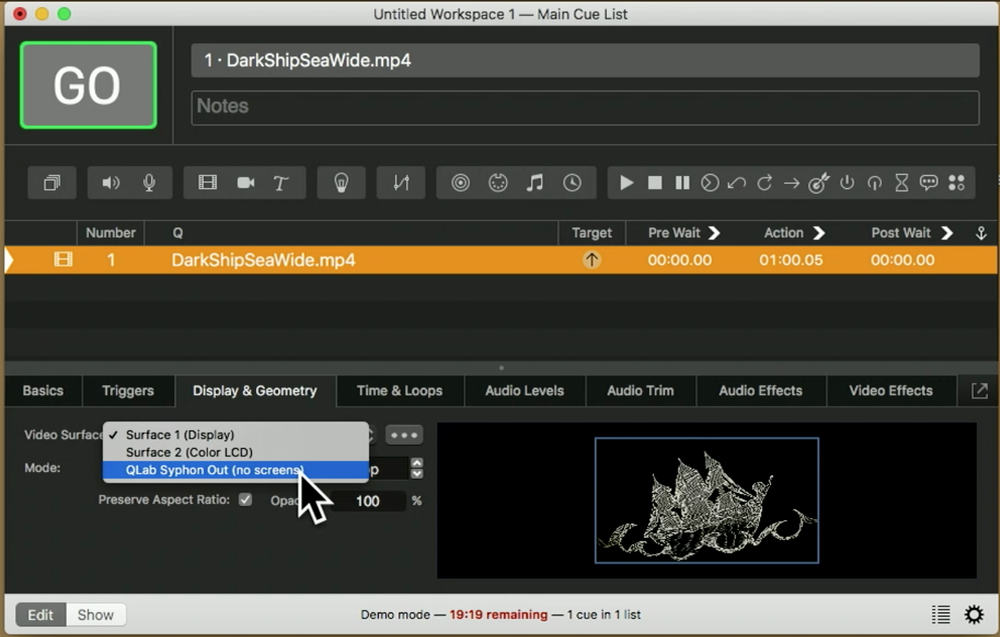
Task: Open the Video Effects tab
Action: click(891, 391)
